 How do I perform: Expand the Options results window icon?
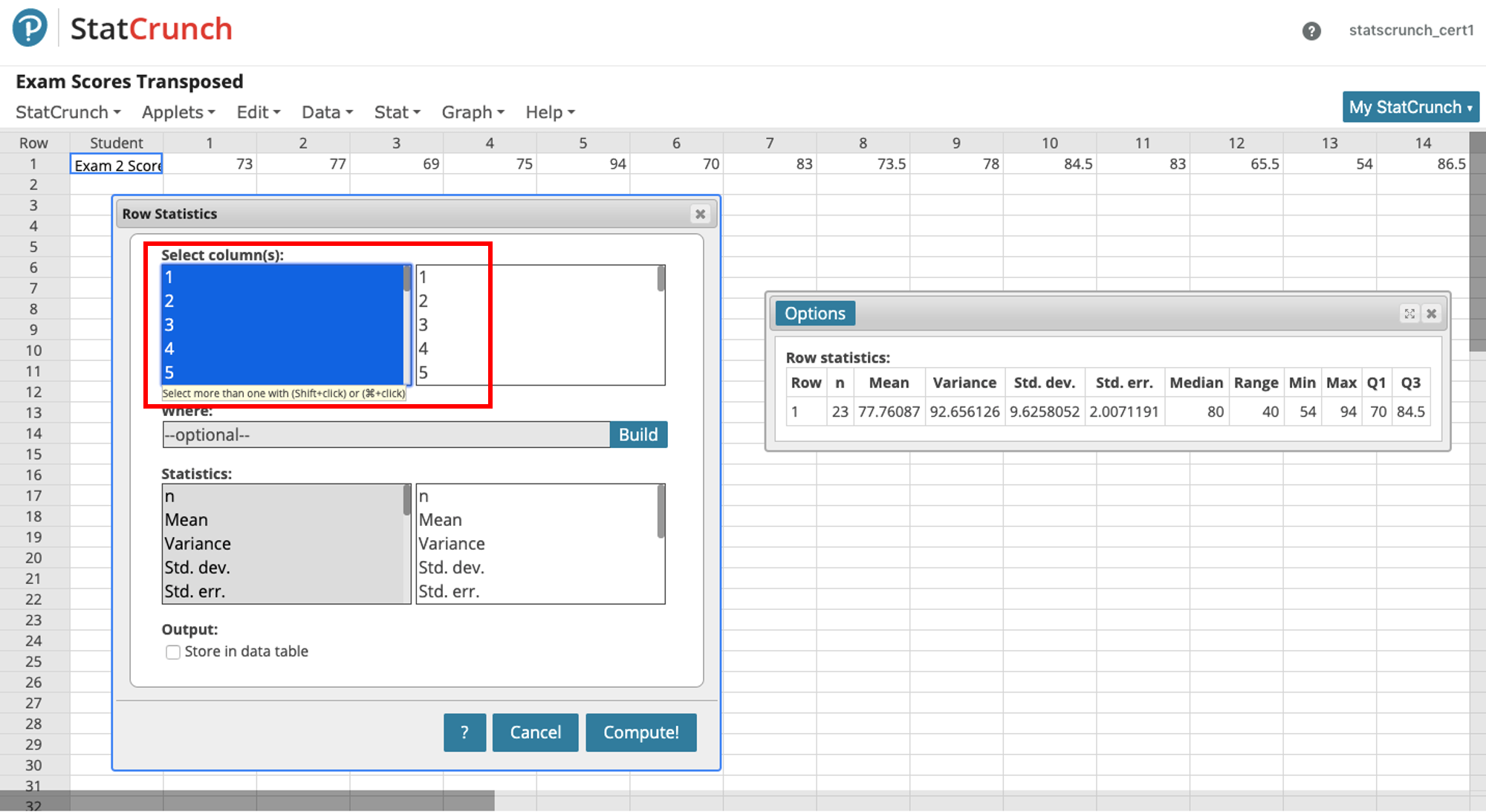coord(1409,314)
